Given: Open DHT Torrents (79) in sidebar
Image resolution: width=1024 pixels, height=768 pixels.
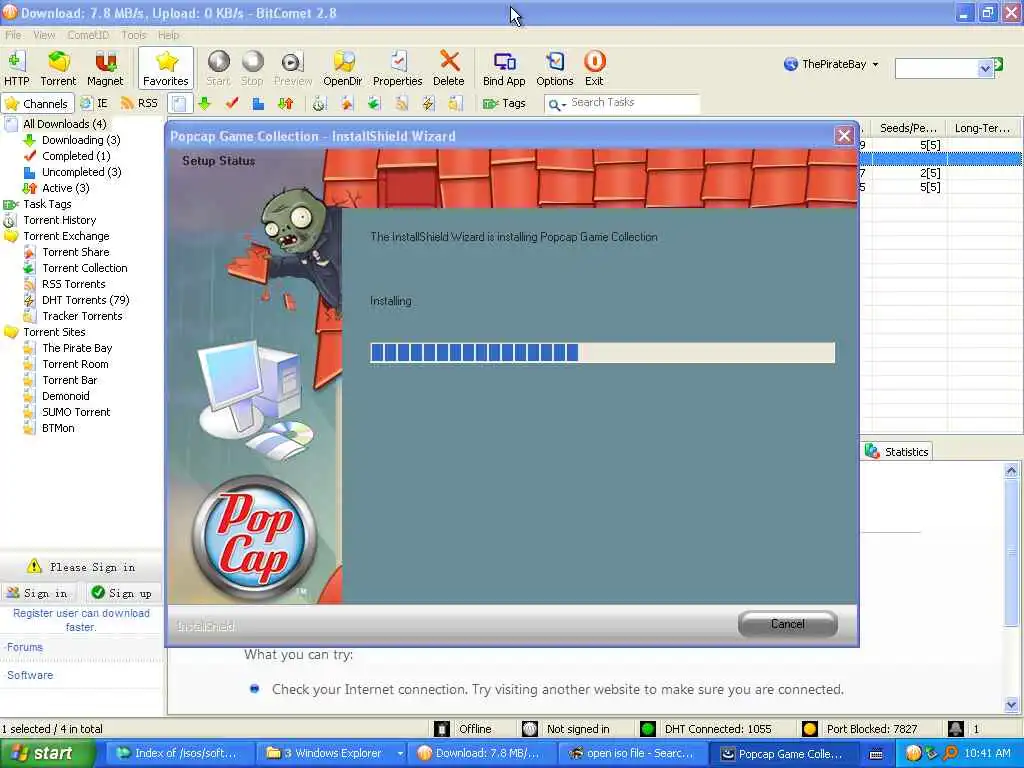Looking at the screenshot, I should (86, 300).
